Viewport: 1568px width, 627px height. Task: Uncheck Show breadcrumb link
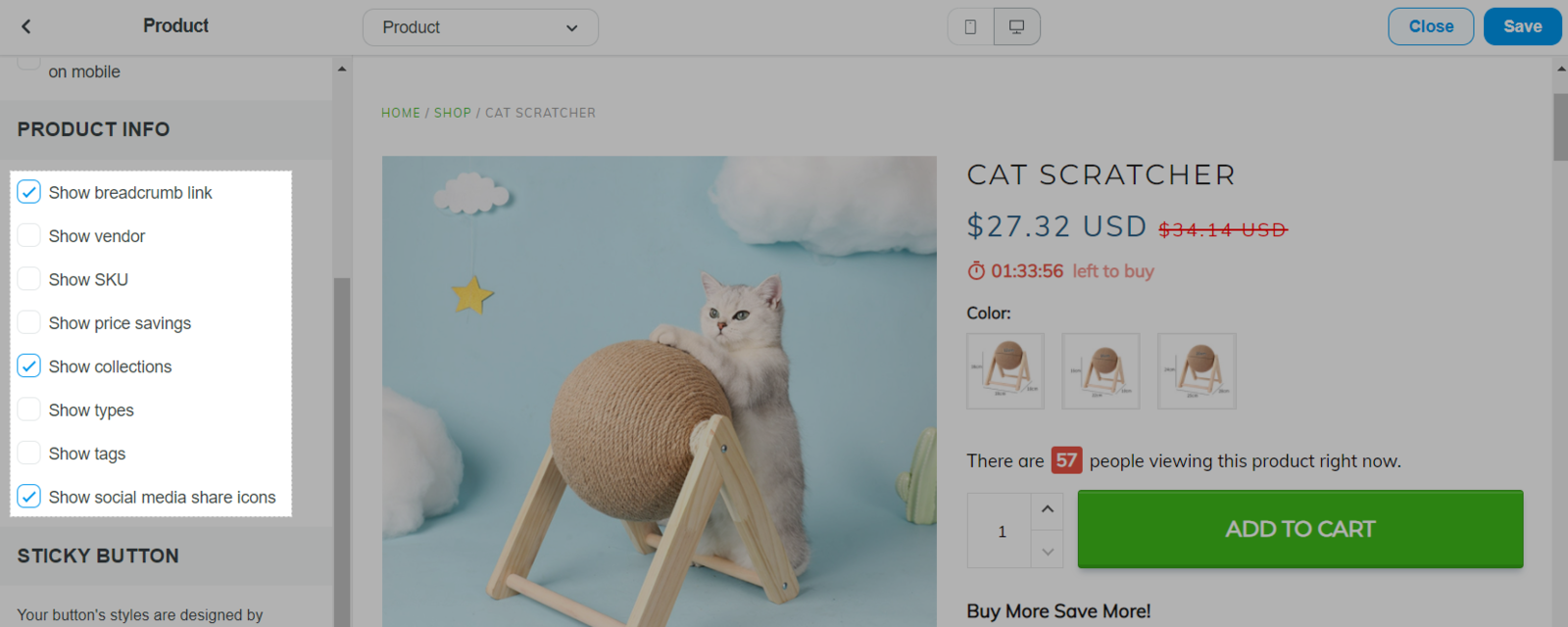tap(29, 192)
